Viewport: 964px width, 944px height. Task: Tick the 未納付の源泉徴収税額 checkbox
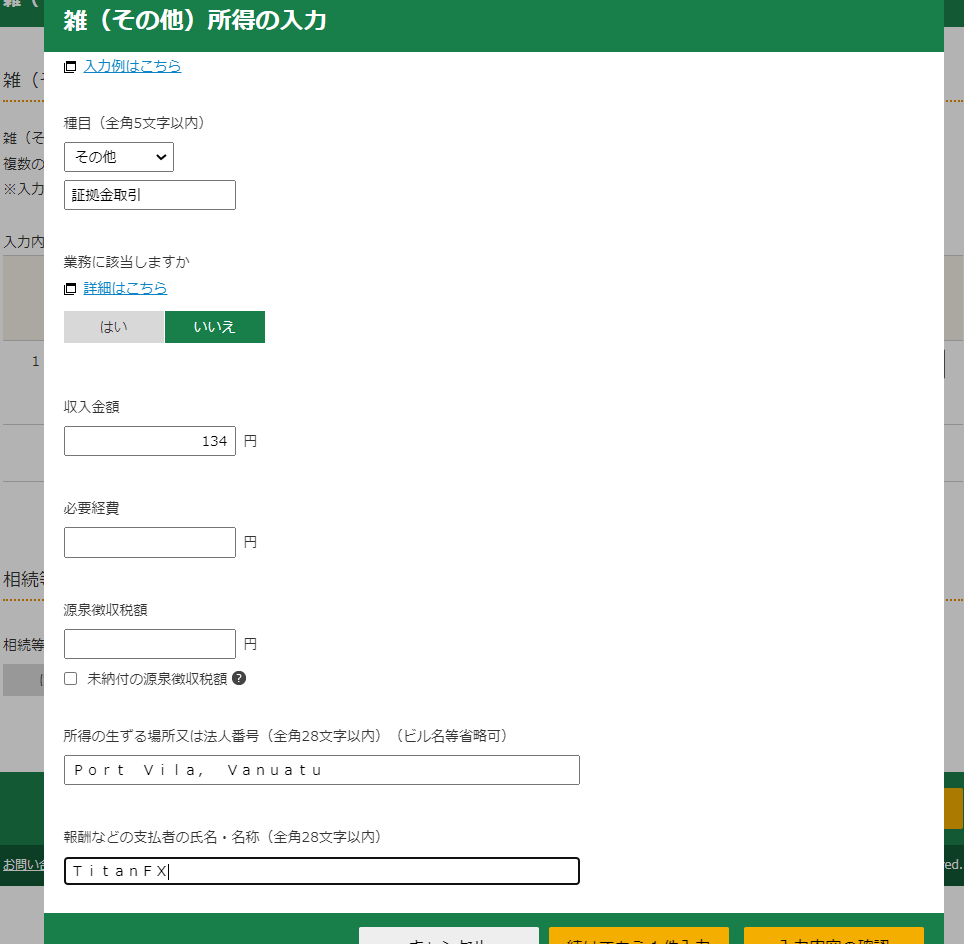71,678
